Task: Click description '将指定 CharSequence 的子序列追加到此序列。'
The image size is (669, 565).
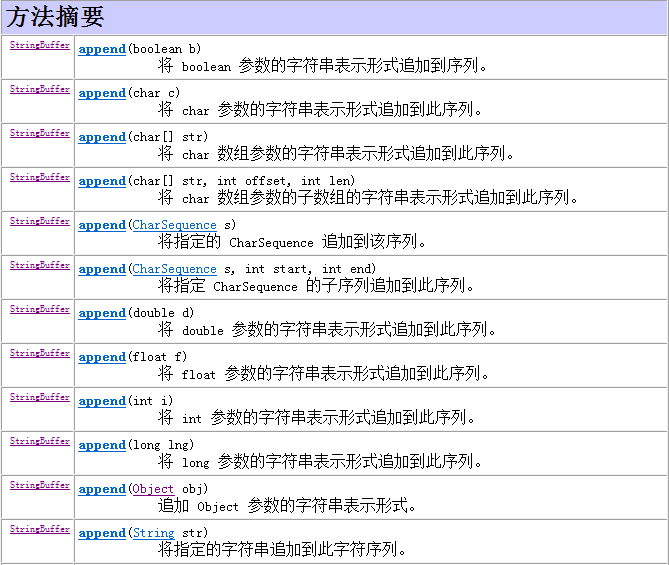Action: click(x=316, y=285)
